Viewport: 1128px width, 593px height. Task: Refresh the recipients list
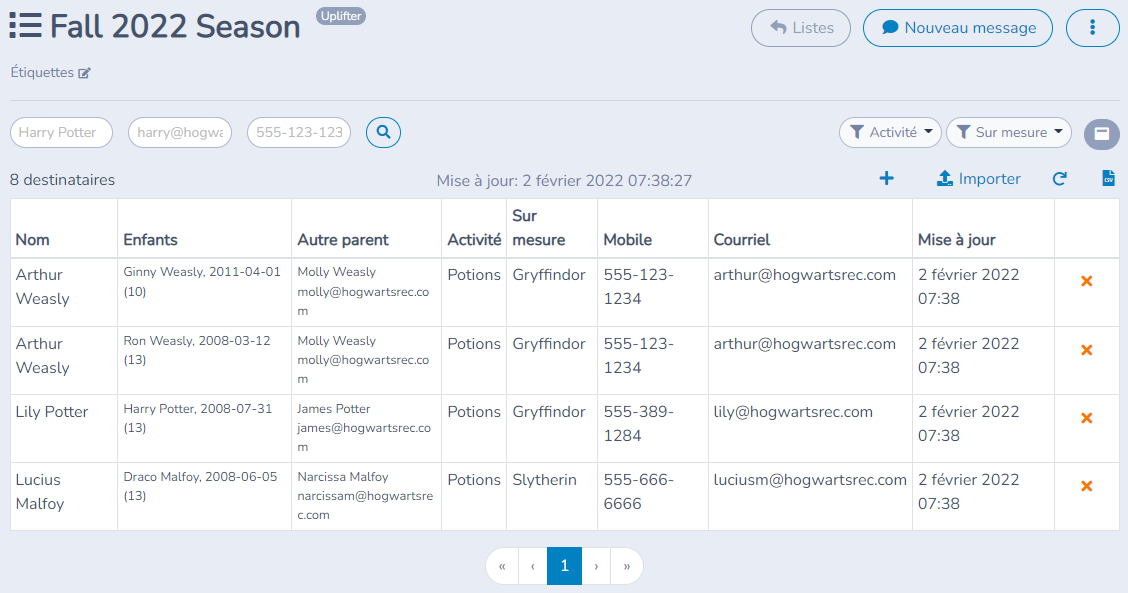click(1059, 178)
